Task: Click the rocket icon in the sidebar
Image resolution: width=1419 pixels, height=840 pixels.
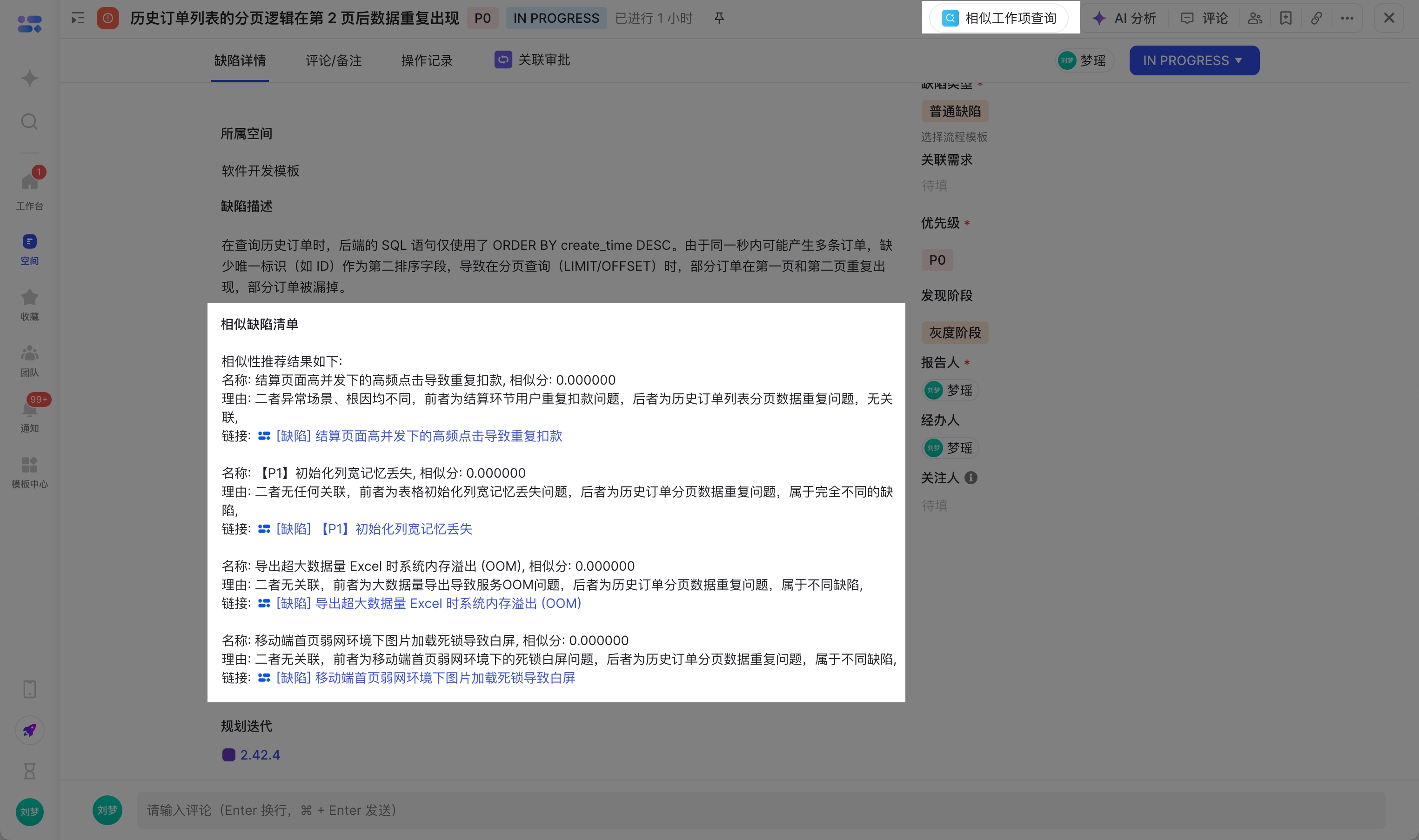Action: click(29, 730)
